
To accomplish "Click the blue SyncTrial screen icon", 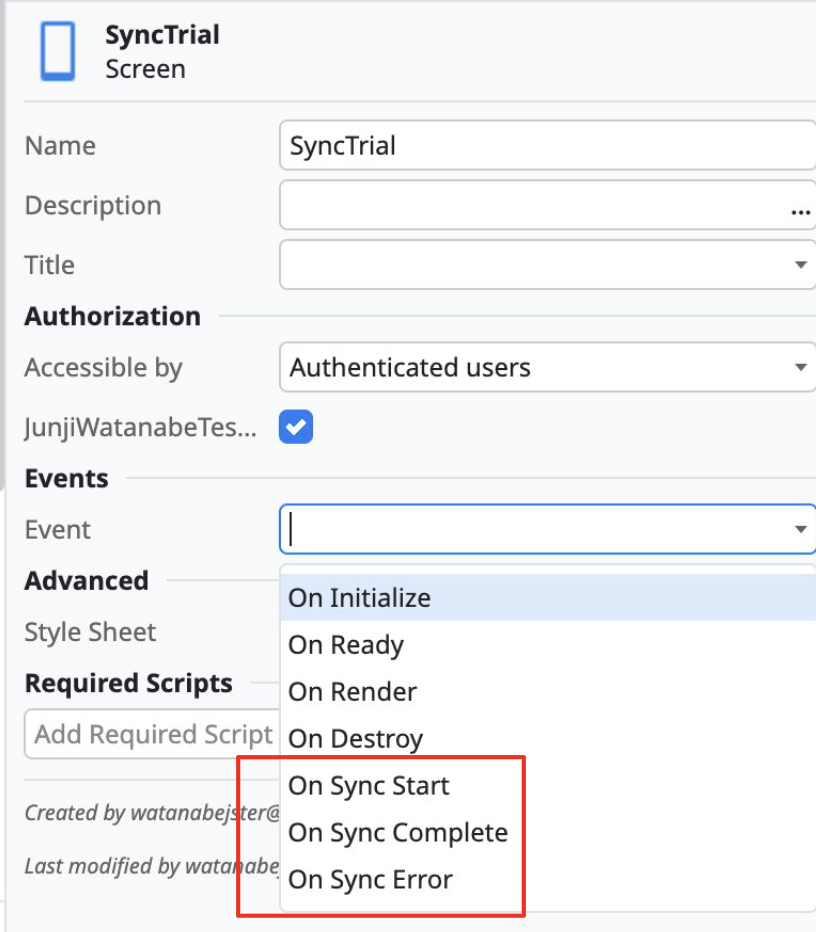I will (x=58, y=51).
